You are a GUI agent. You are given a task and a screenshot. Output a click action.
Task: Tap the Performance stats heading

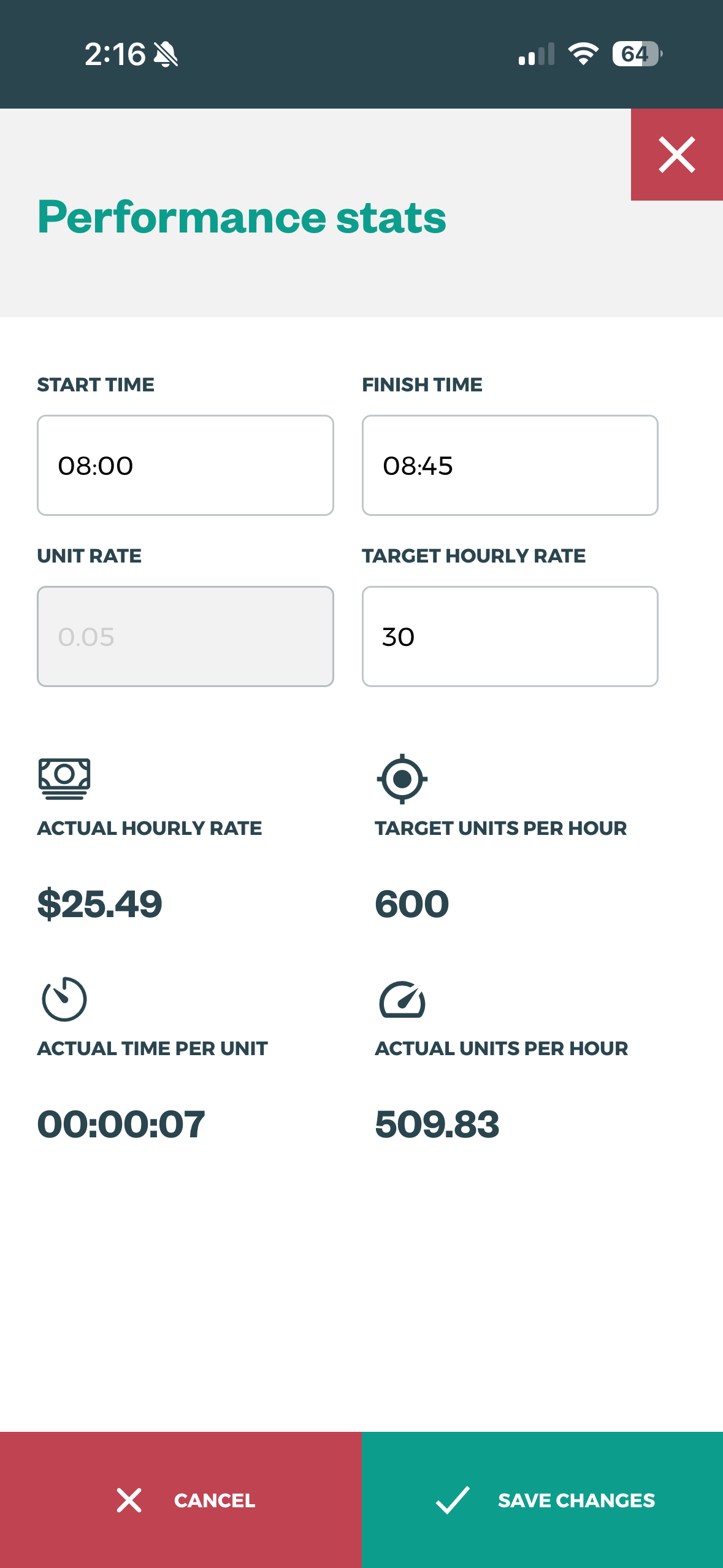tap(242, 217)
